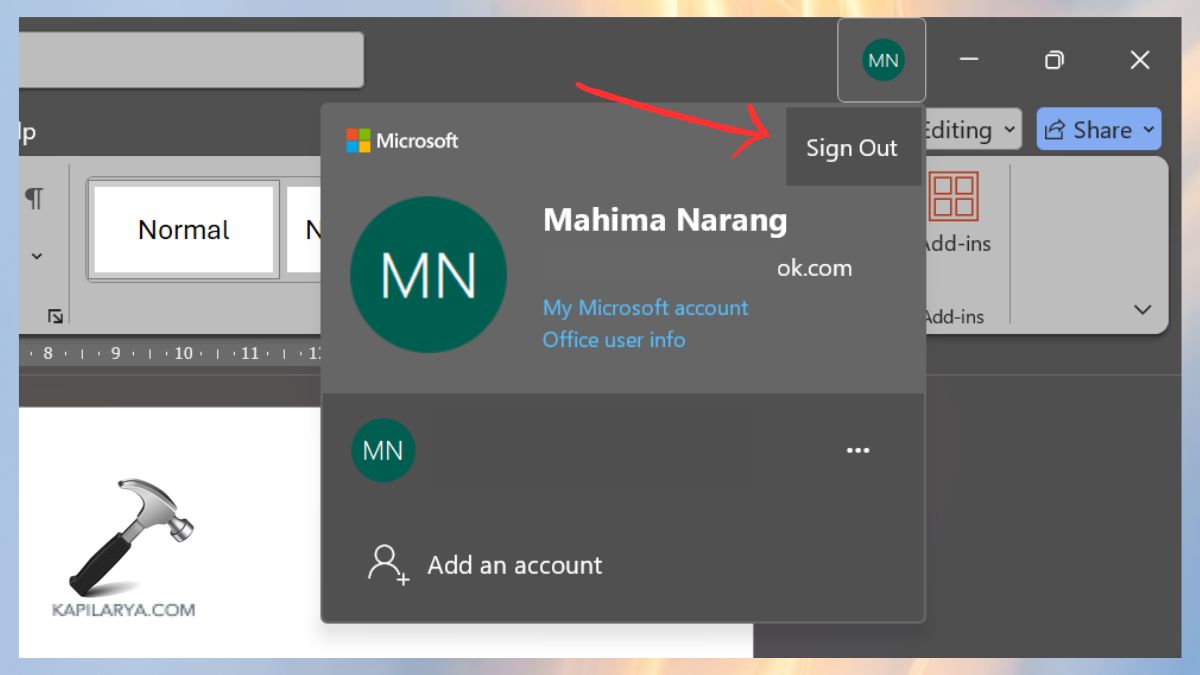Image resolution: width=1200 pixels, height=675 pixels.
Task: Open the Share dropdown chevron
Action: pos(1146,129)
